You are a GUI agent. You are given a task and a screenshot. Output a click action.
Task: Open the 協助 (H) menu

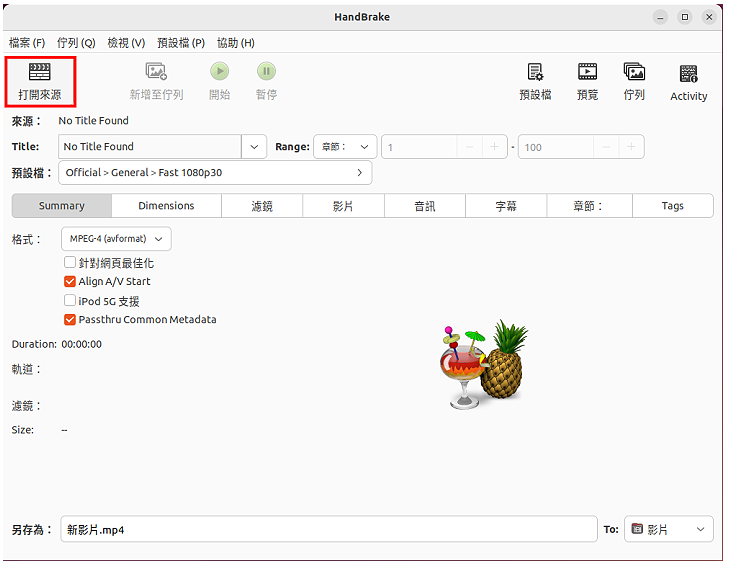pyautogui.click(x=236, y=43)
